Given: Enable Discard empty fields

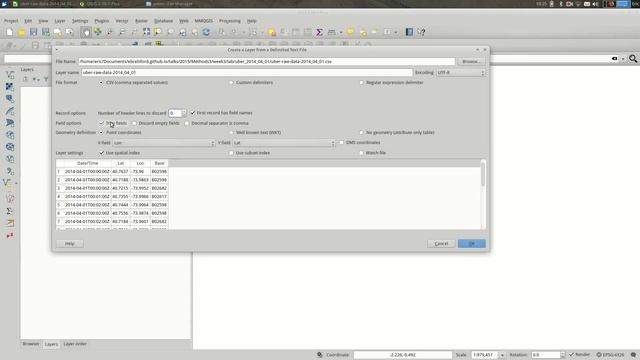Looking at the screenshot, I should click(x=156, y=123).
